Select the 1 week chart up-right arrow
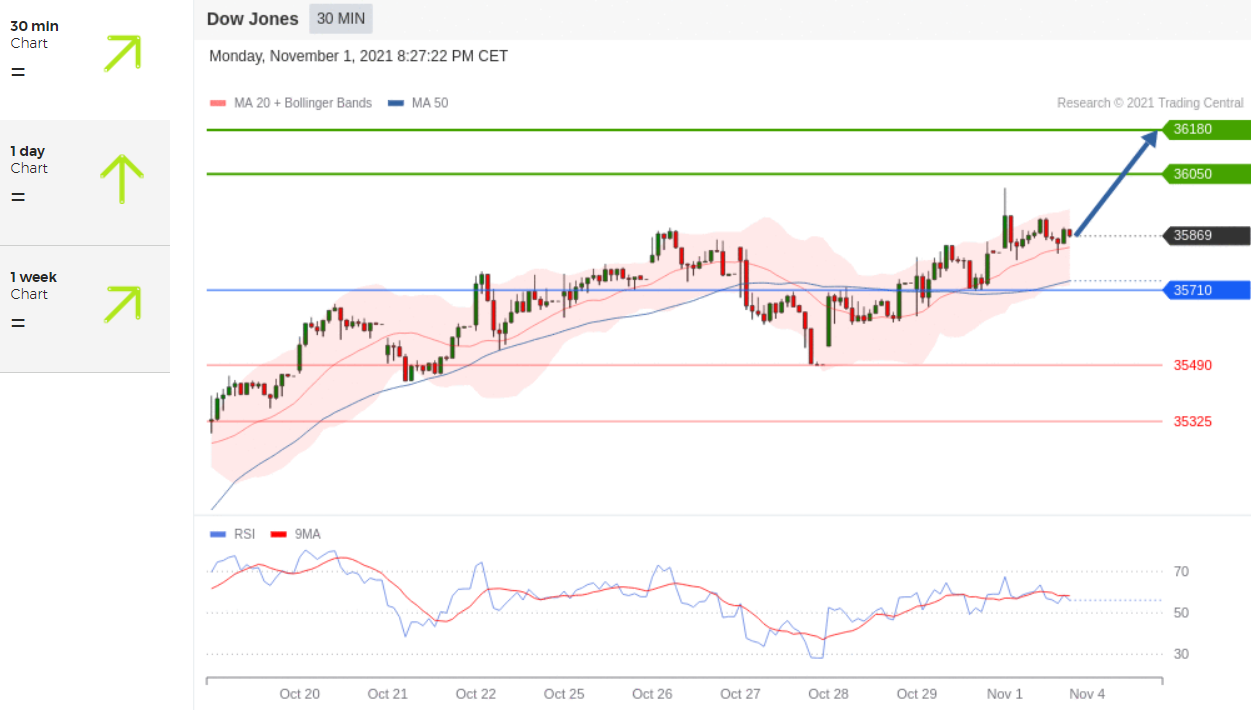Viewport: 1251px width, 710px height. [x=122, y=304]
